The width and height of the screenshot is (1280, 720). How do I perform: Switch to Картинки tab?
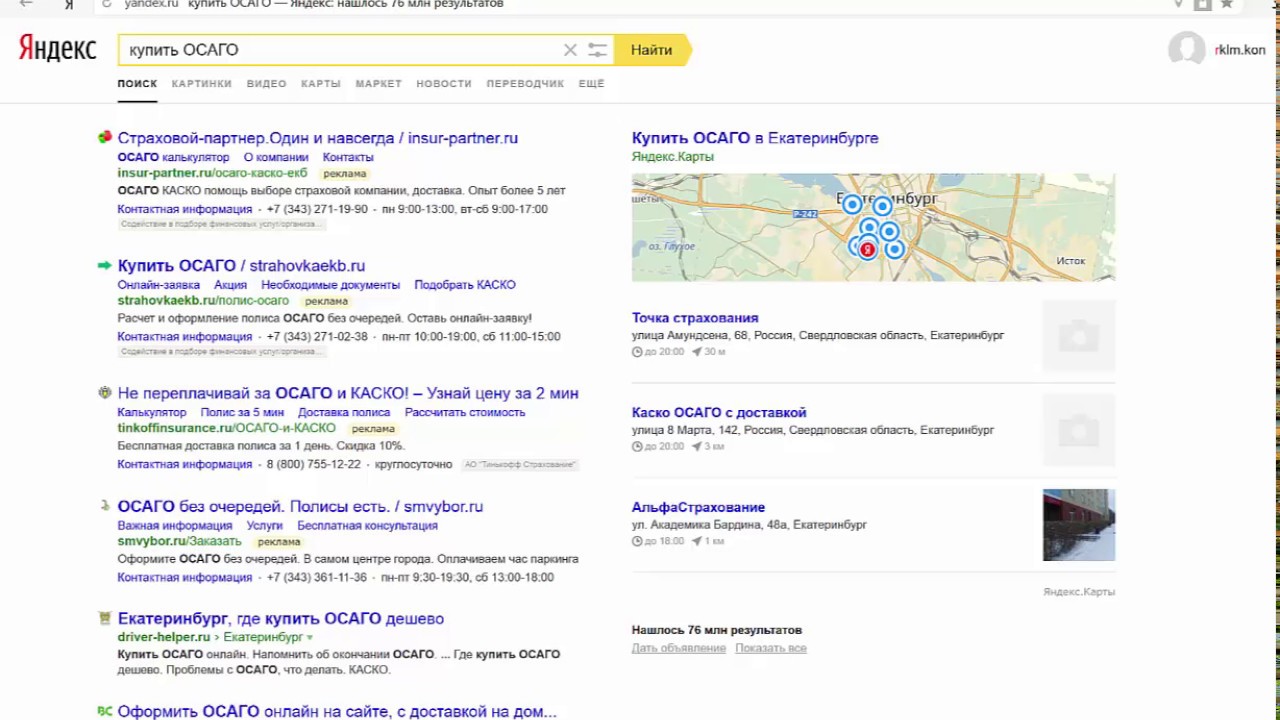click(x=201, y=84)
